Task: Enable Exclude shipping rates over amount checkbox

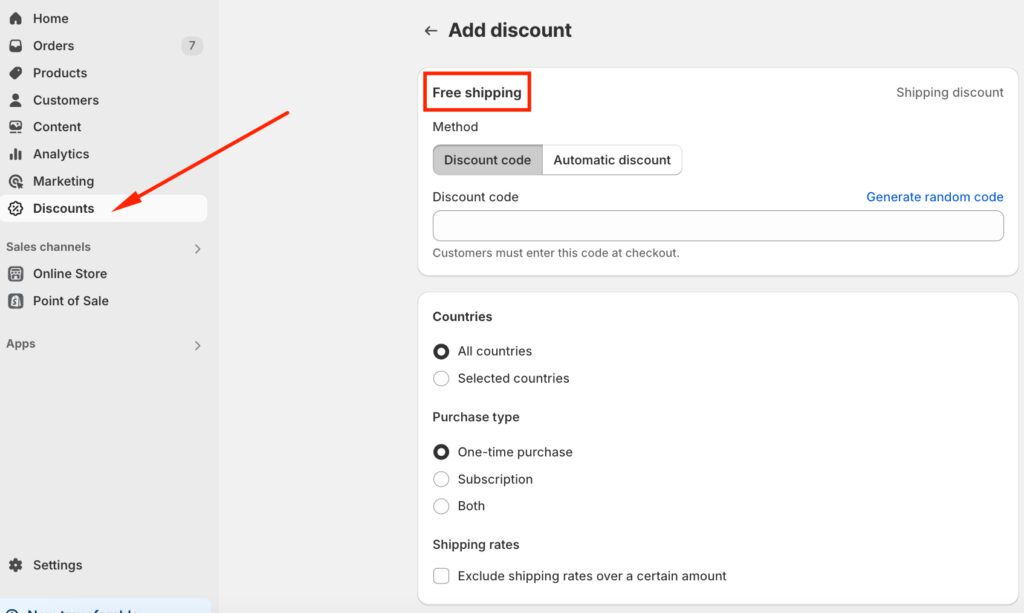Action: (441, 576)
